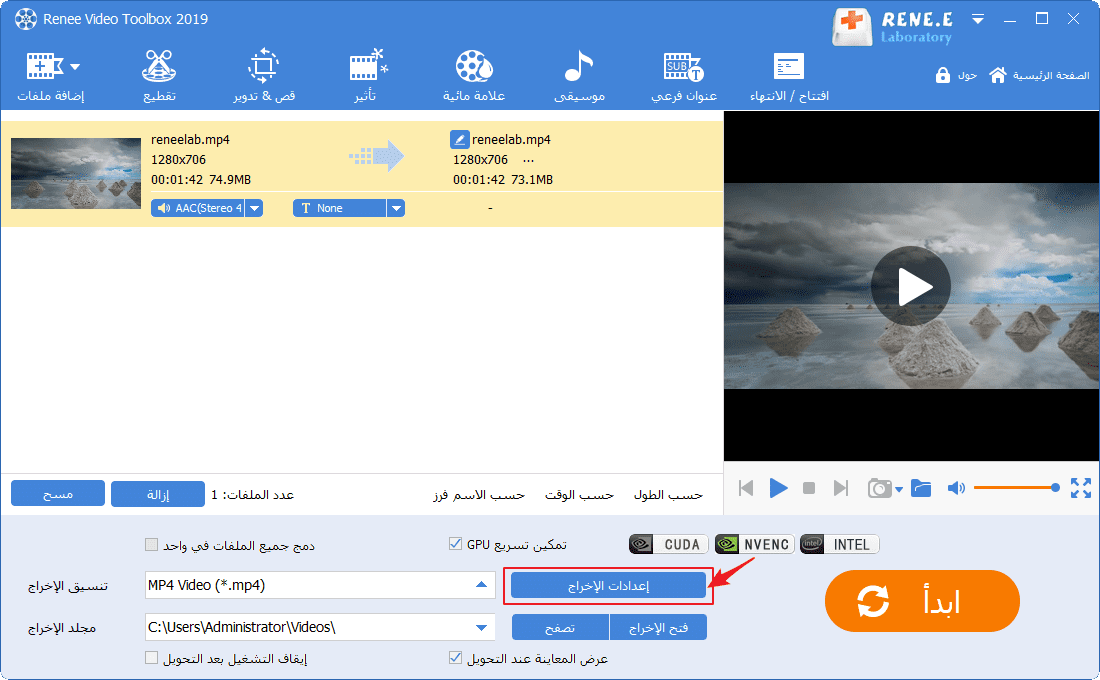Click the lock About icon
The width and height of the screenshot is (1100, 680).
tap(942, 75)
